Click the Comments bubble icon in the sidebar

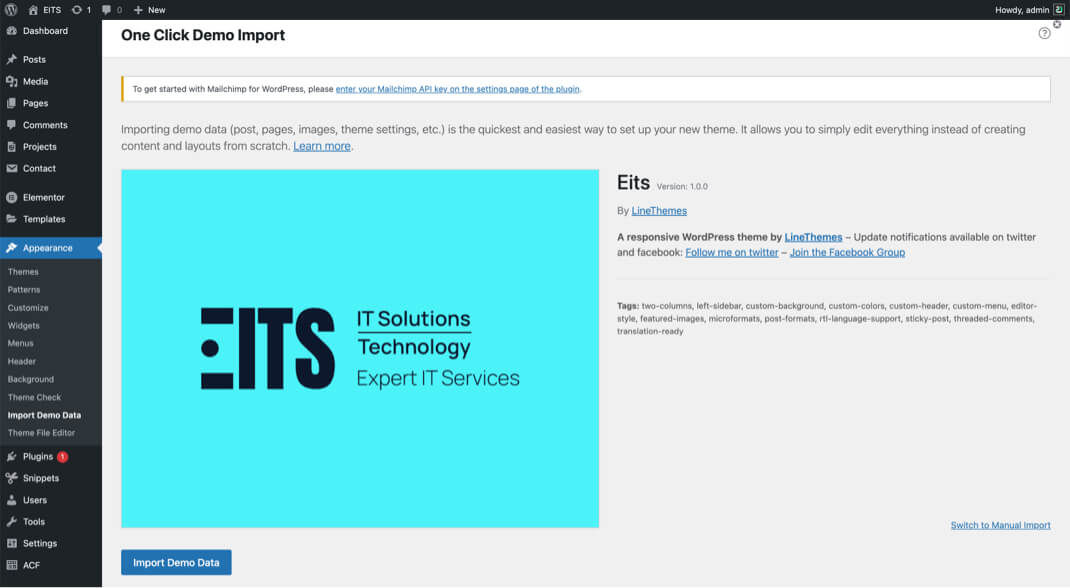pyautogui.click(x=12, y=125)
